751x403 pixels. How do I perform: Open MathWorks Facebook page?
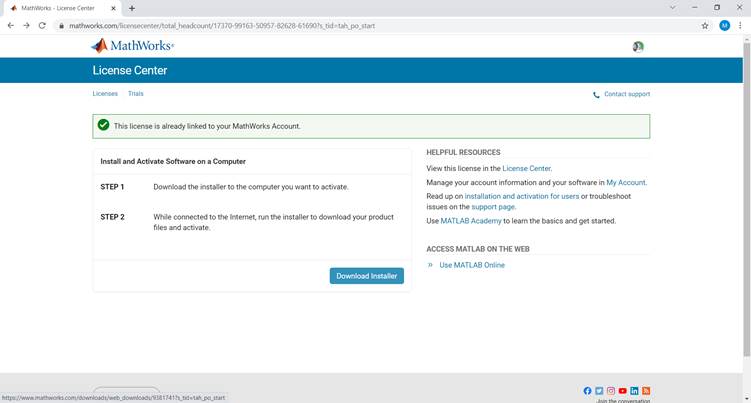coord(587,391)
